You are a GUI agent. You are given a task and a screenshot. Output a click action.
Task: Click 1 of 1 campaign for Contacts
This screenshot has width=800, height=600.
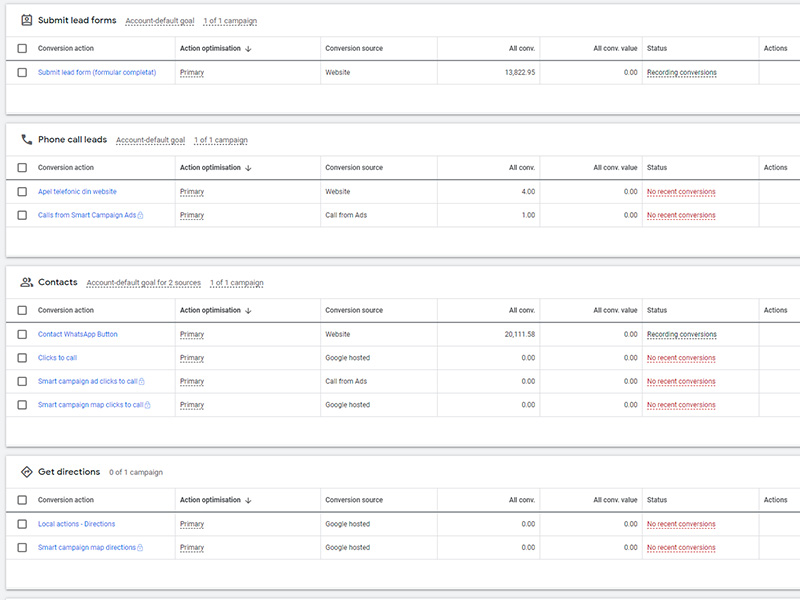pyautogui.click(x=237, y=283)
